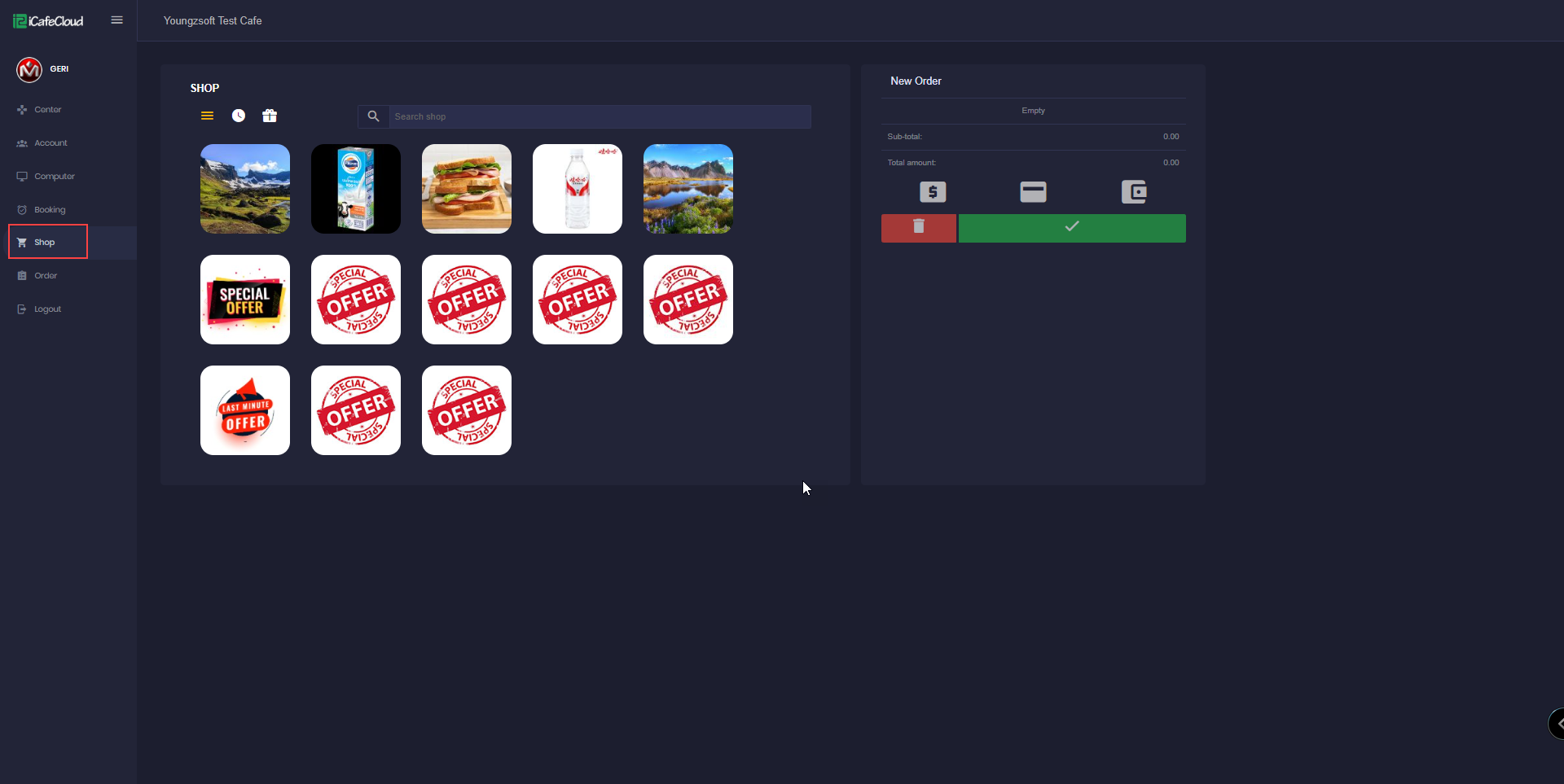Open the clock history icon in Shop
The image size is (1564, 784).
[x=239, y=116]
